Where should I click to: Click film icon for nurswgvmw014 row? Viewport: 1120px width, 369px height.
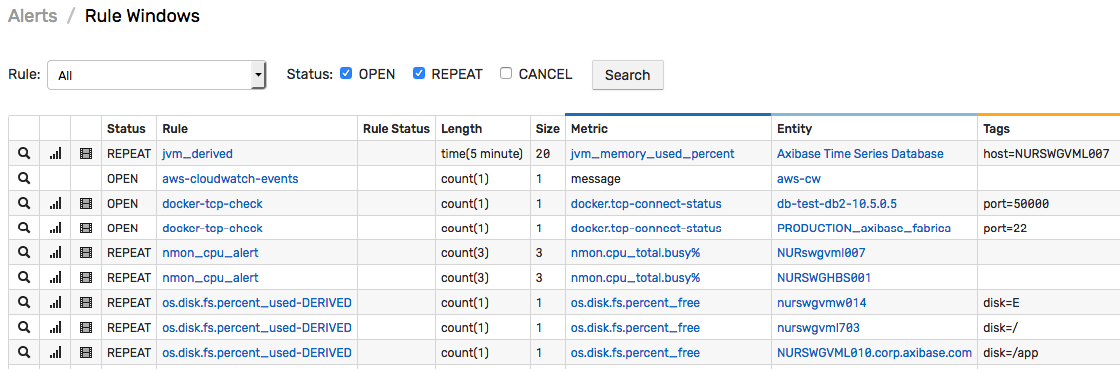[86, 303]
